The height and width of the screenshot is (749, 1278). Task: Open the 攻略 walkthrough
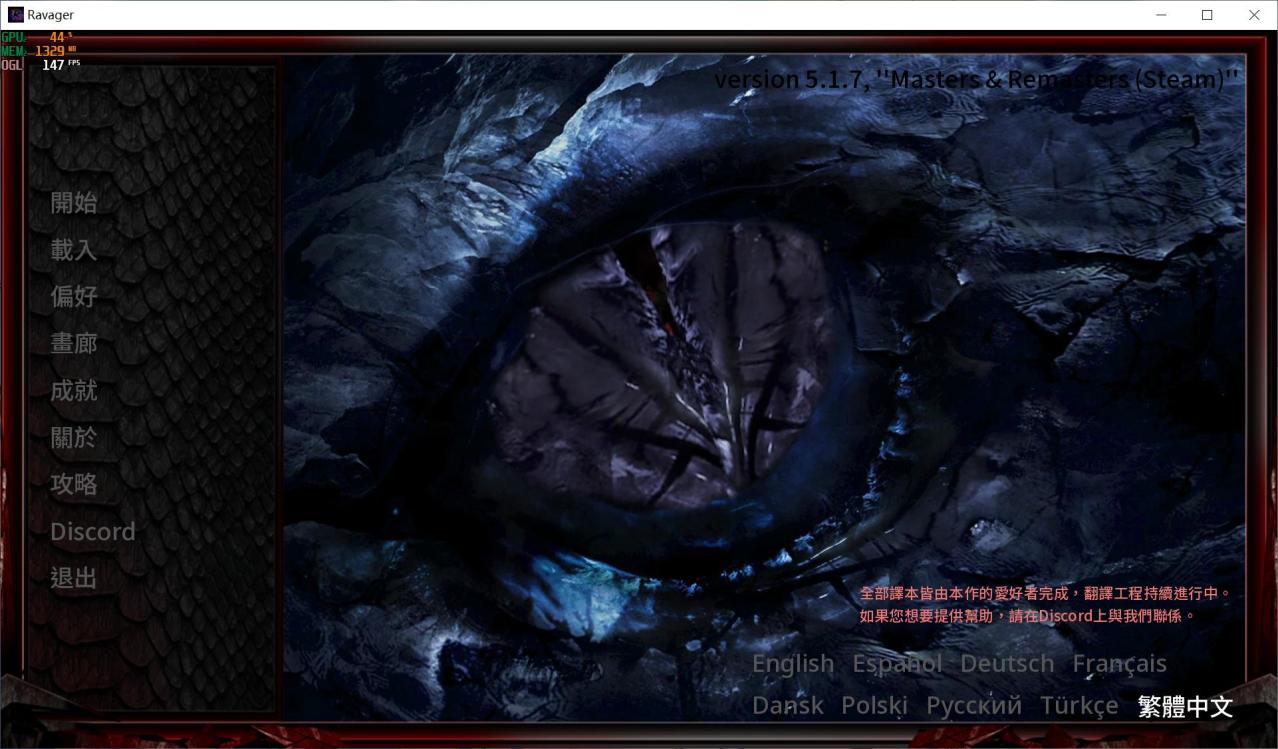click(74, 484)
